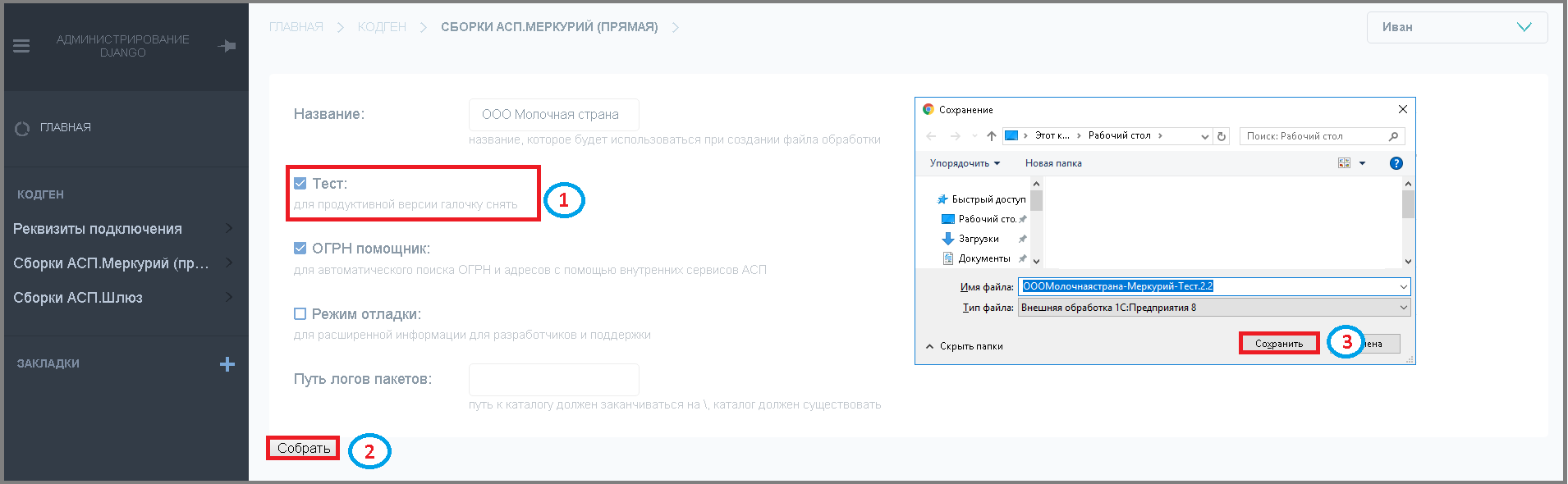Click the refresh icon in dialog address bar
1568x484 pixels.
[1222, 136]
